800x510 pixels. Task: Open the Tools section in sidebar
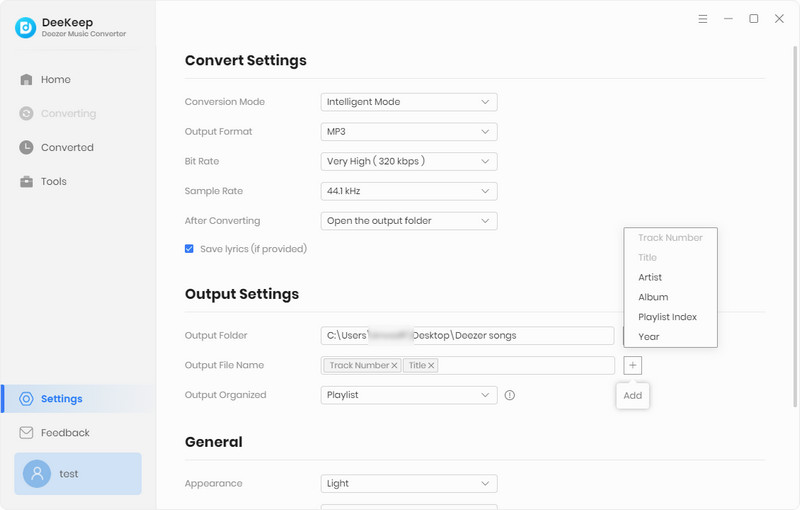click(53, 182)
